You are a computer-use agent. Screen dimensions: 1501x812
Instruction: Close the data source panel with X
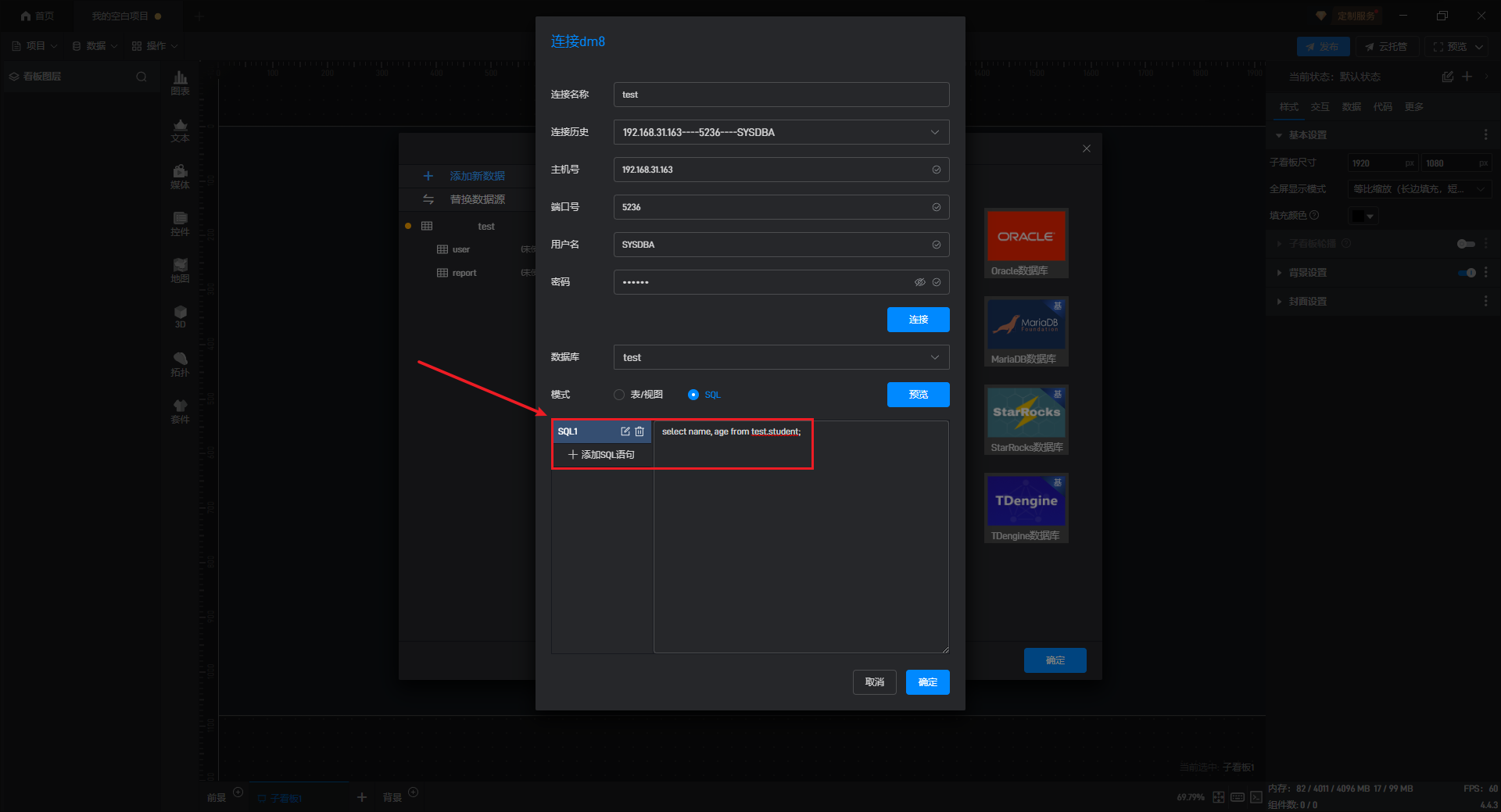[x=1086, y=148]
